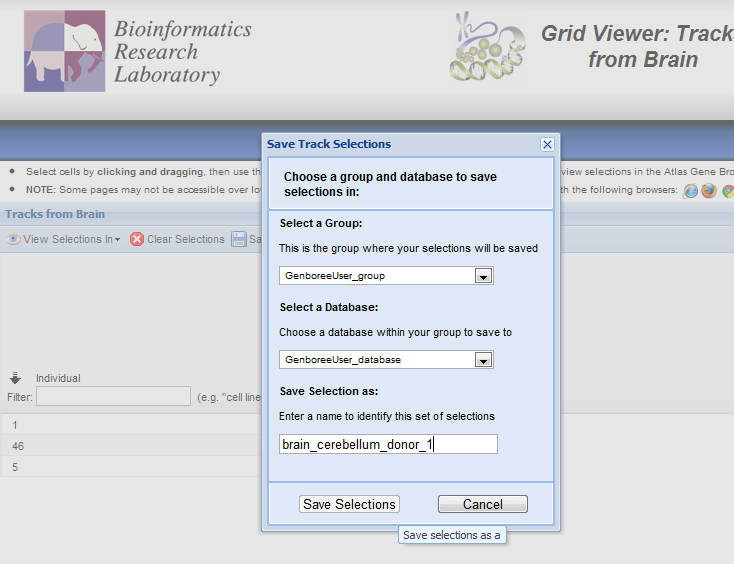
Task: Click the DNA helix Genboree logo
Action: (487, 47)
